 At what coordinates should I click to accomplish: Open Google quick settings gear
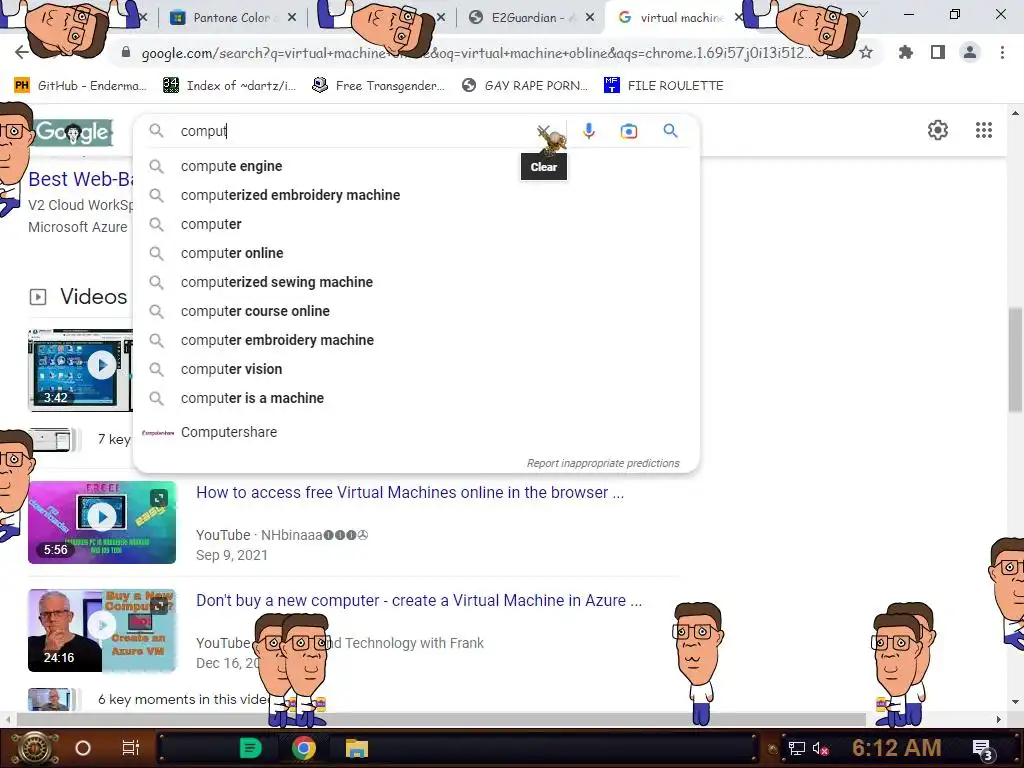(x=938, y=130)
